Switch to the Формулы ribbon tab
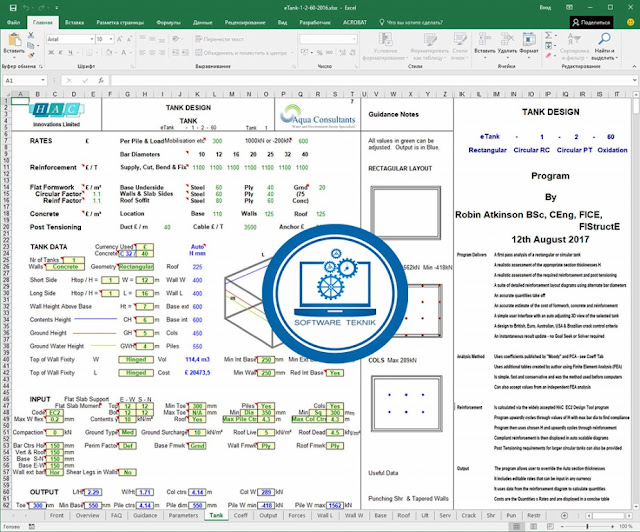The height and width of the screenshot is (532, 640). click(x=169, y=22)
